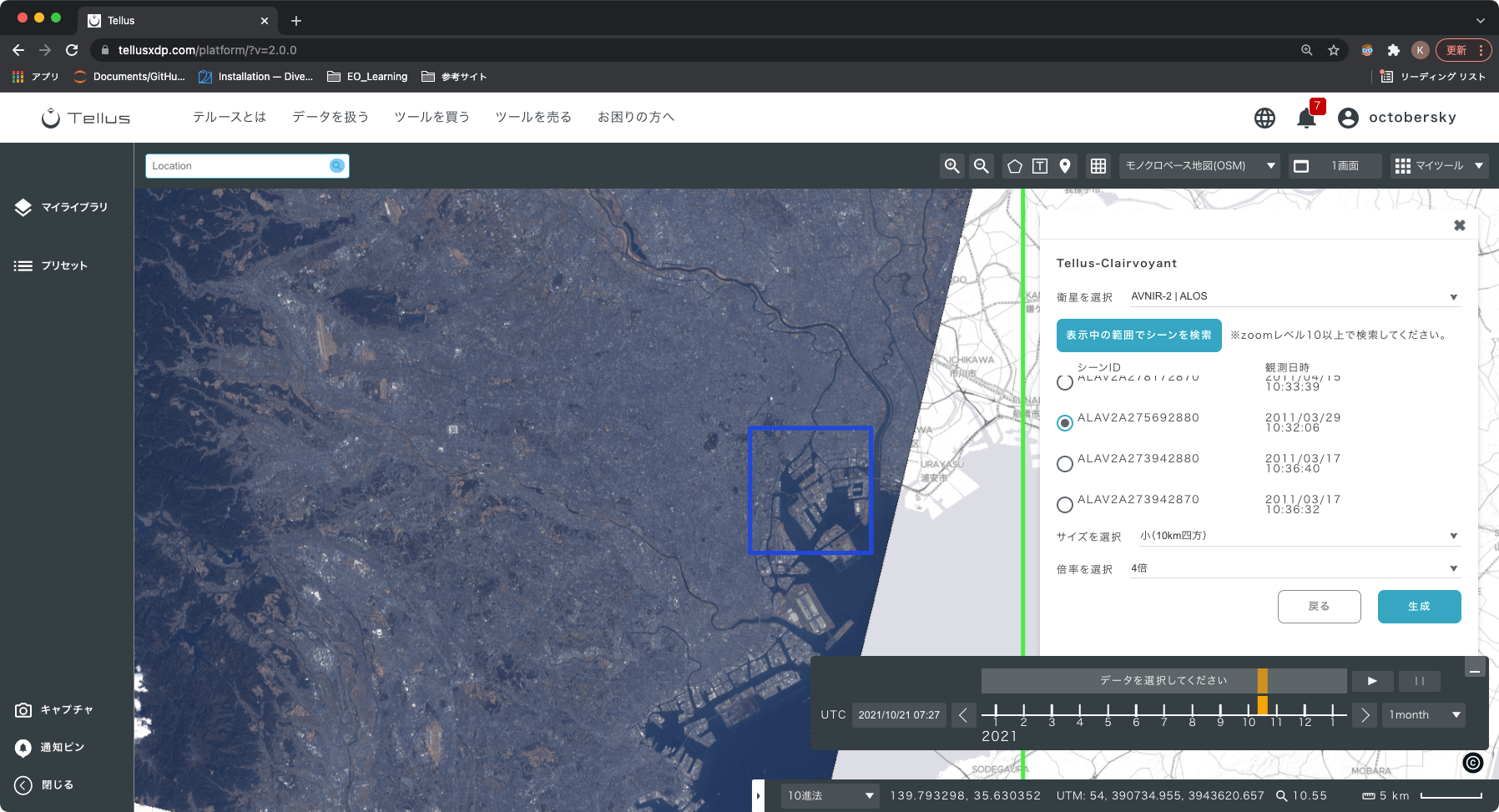Click the UTC date time field

click(x=899, y=715)
